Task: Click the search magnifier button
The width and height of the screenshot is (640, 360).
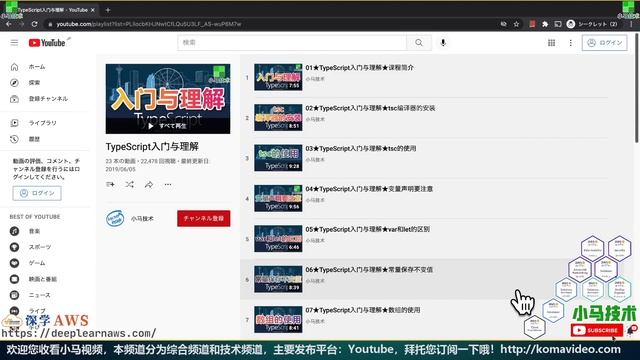Action: click(419, 42)
